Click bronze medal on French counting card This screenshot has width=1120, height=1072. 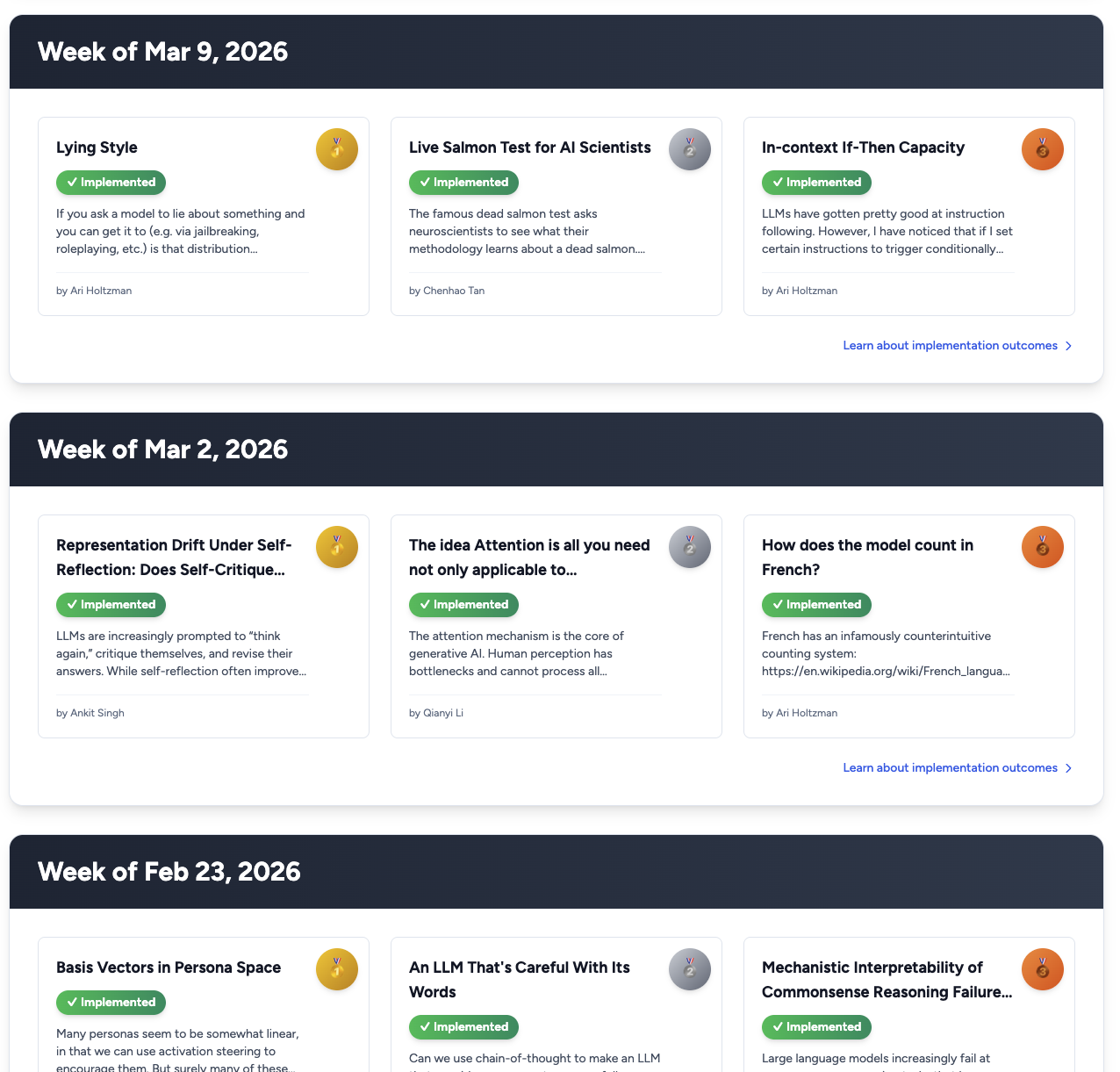point(1043,547)
